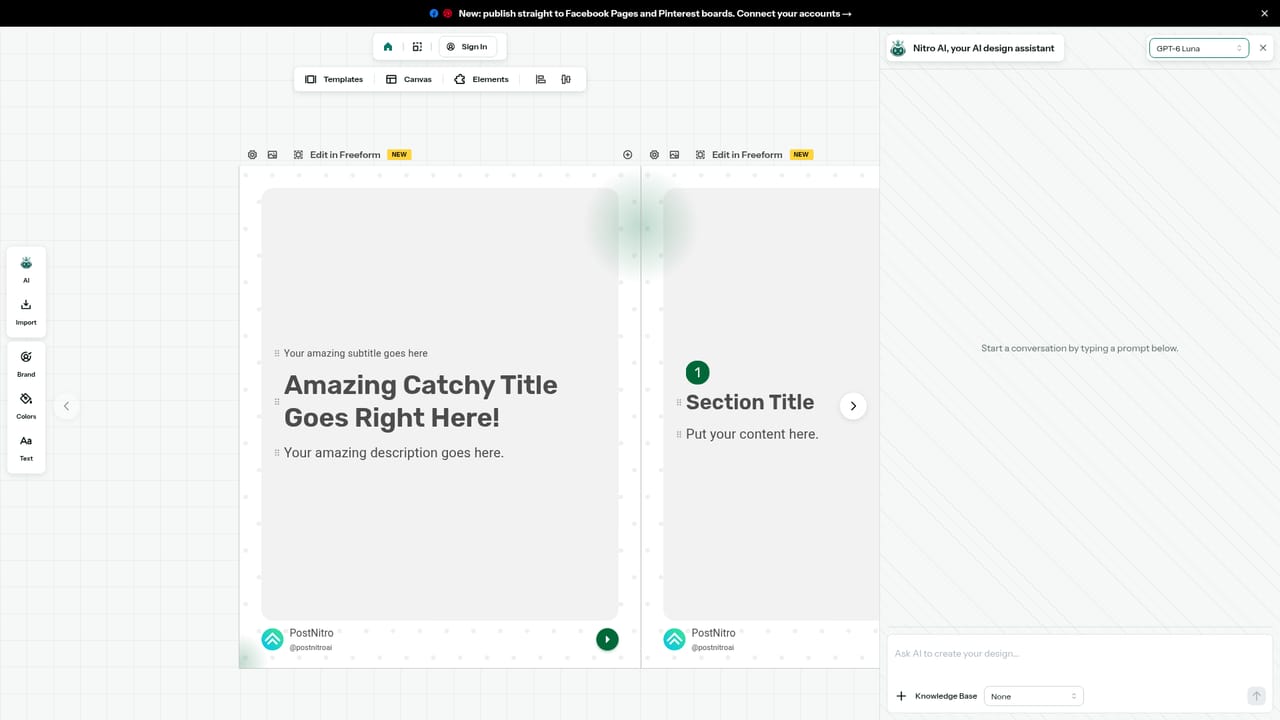
Task: Select the subtitle text on first slide
Action: pyautogui.click(x=356, y=353)
